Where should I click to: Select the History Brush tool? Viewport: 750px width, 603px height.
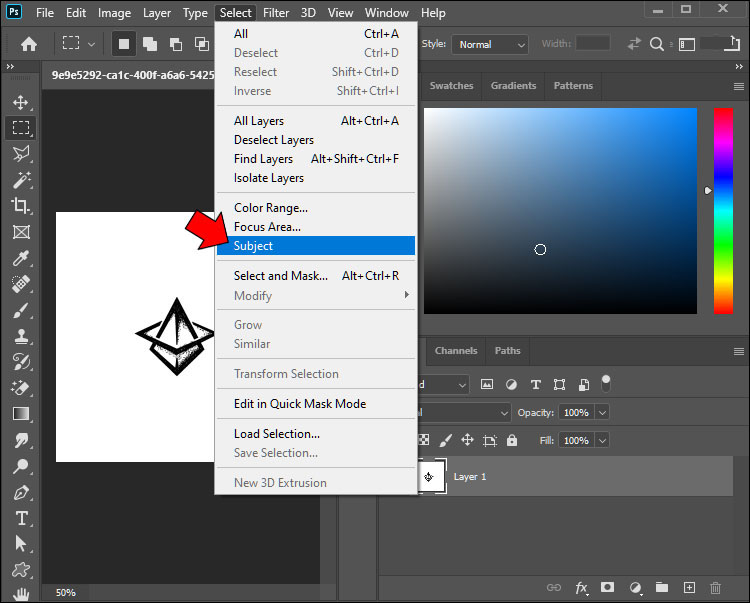21,362
